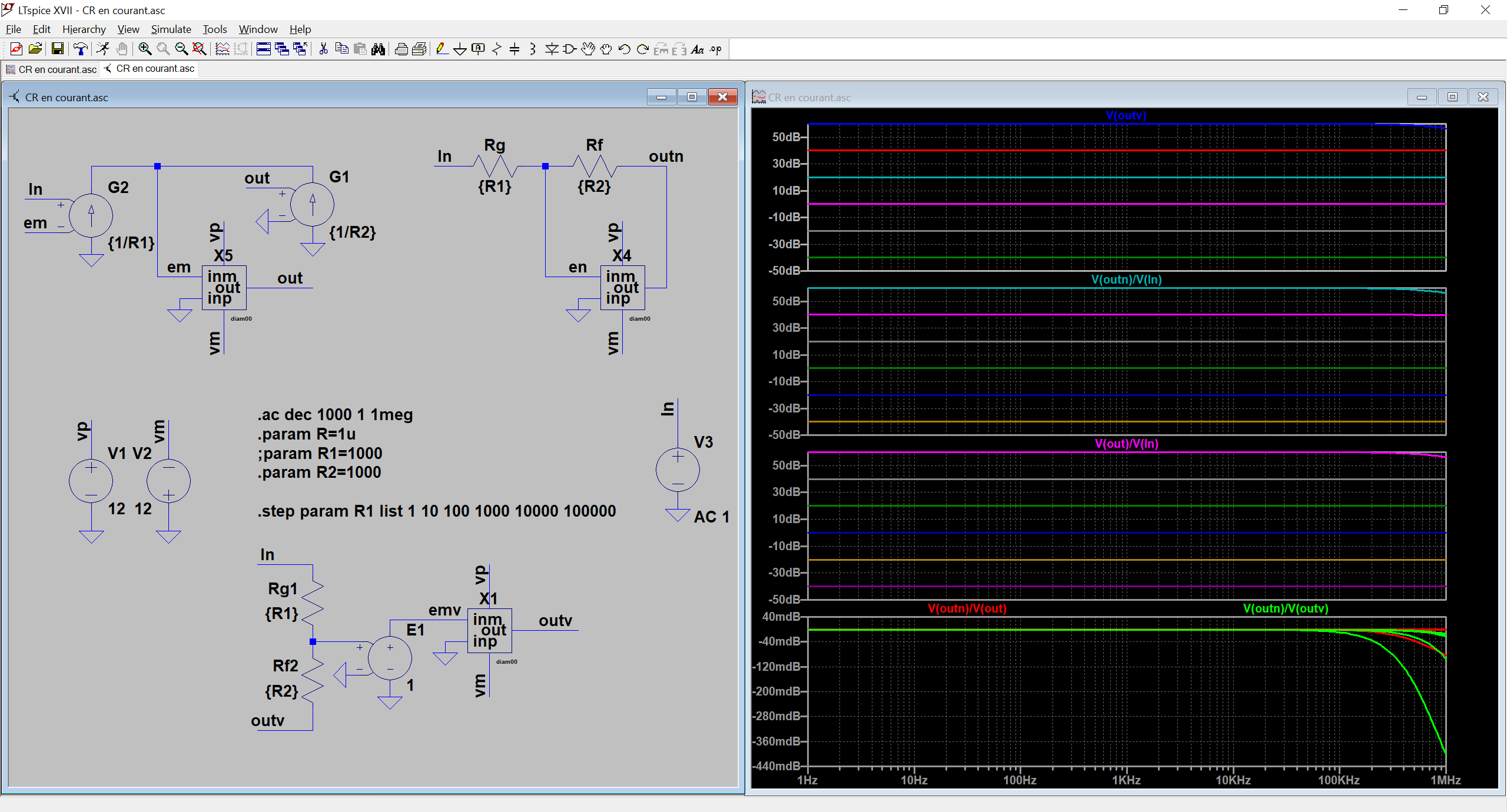Select the Move hand tool

coord(588,49)
